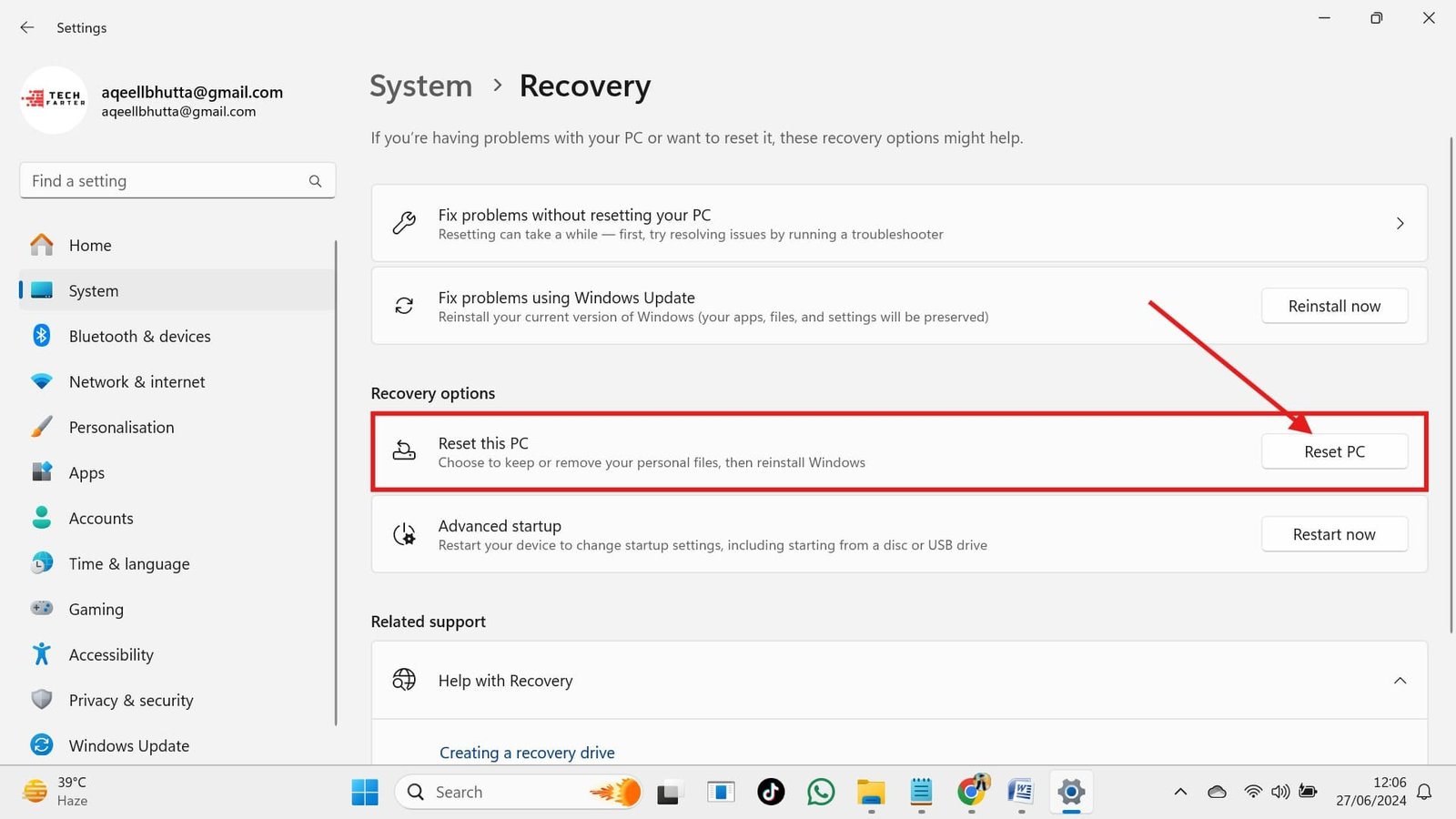The height and width of the screenshot is (819, 1456).
Task: Open Accounts settings
Action: pos(42,518)
